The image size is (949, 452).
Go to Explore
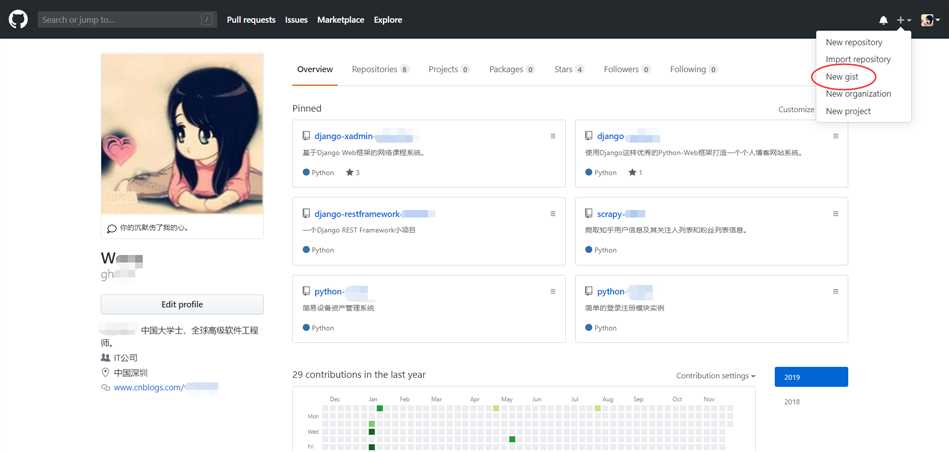(x=388, y=20)
